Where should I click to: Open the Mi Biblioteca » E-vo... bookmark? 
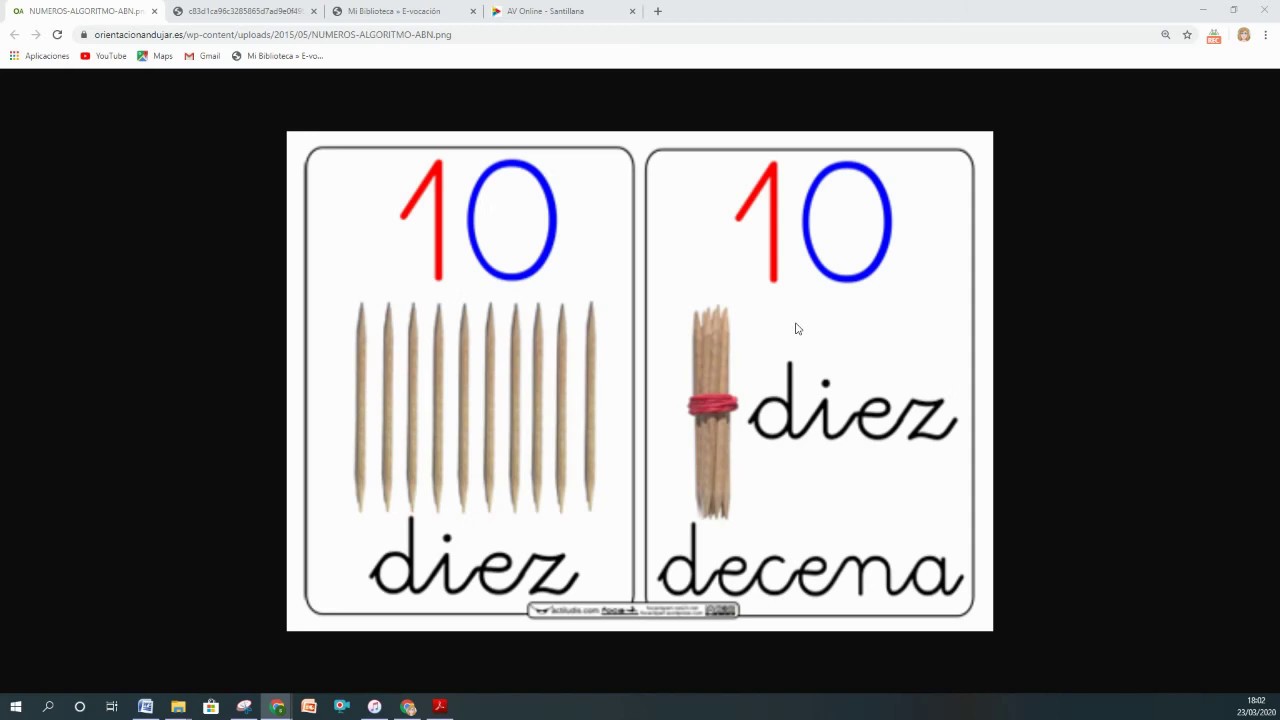click(x=277, y=56)
